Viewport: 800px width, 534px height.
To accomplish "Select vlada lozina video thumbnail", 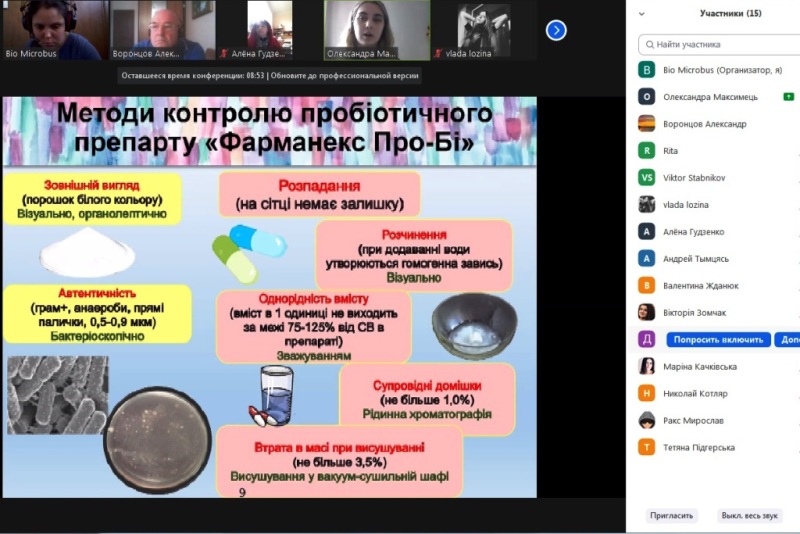I will (484, 30).
